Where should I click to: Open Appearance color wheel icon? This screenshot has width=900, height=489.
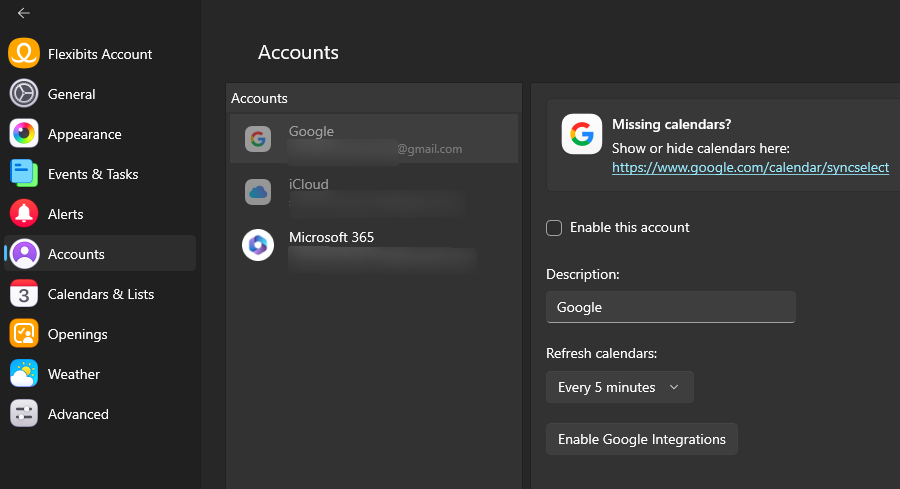pyautogui.click(x=24, y=134)
